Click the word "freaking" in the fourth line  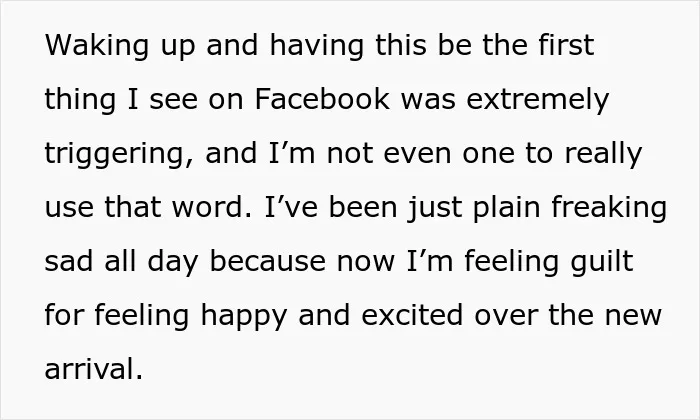(609, 208)
